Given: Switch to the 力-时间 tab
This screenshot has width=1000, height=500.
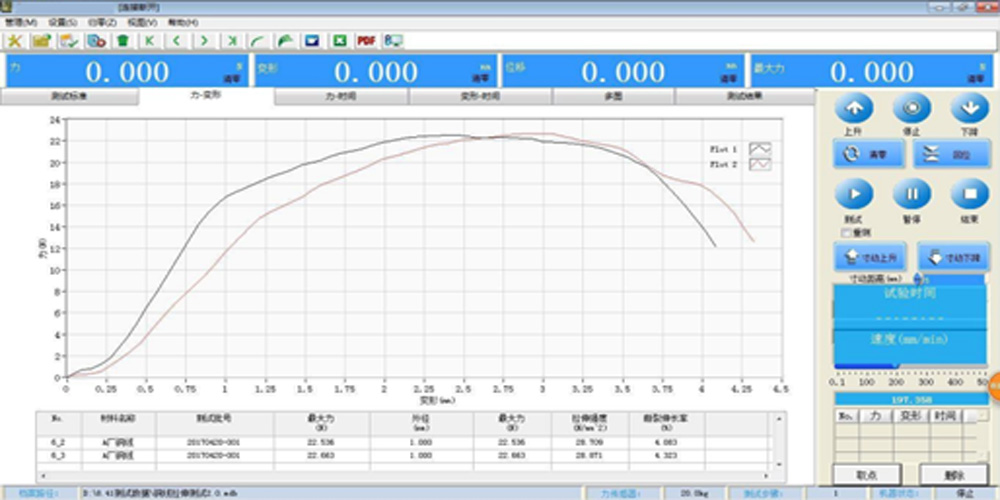Looking at the screenshot, I should (340, 97).
